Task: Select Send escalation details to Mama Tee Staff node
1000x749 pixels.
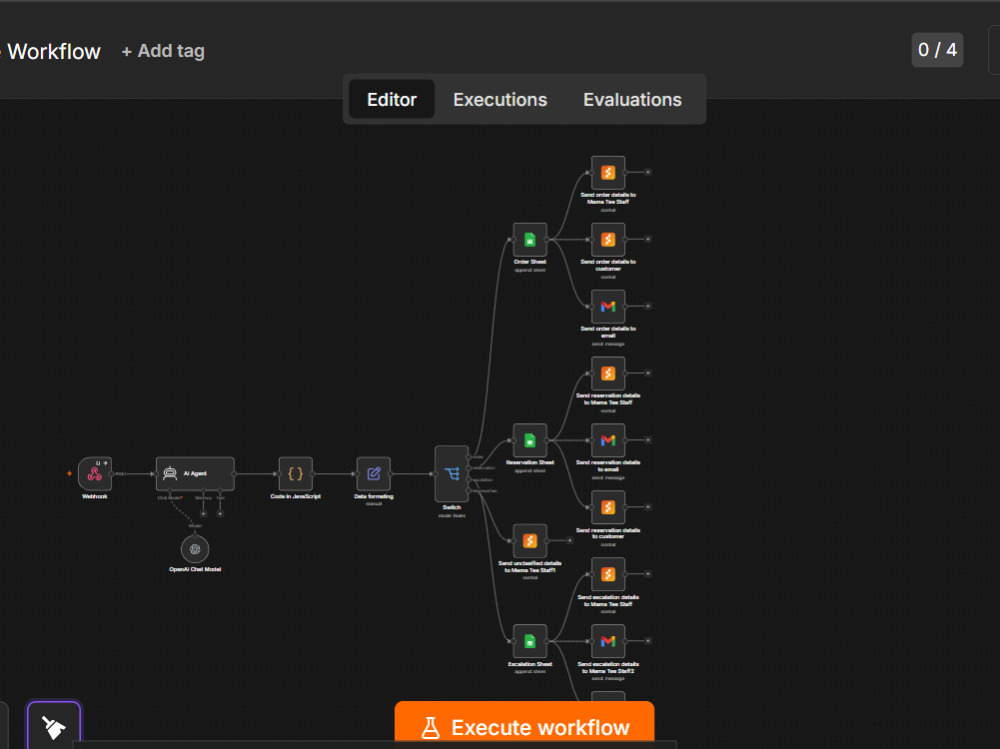Action: (608, 574)
